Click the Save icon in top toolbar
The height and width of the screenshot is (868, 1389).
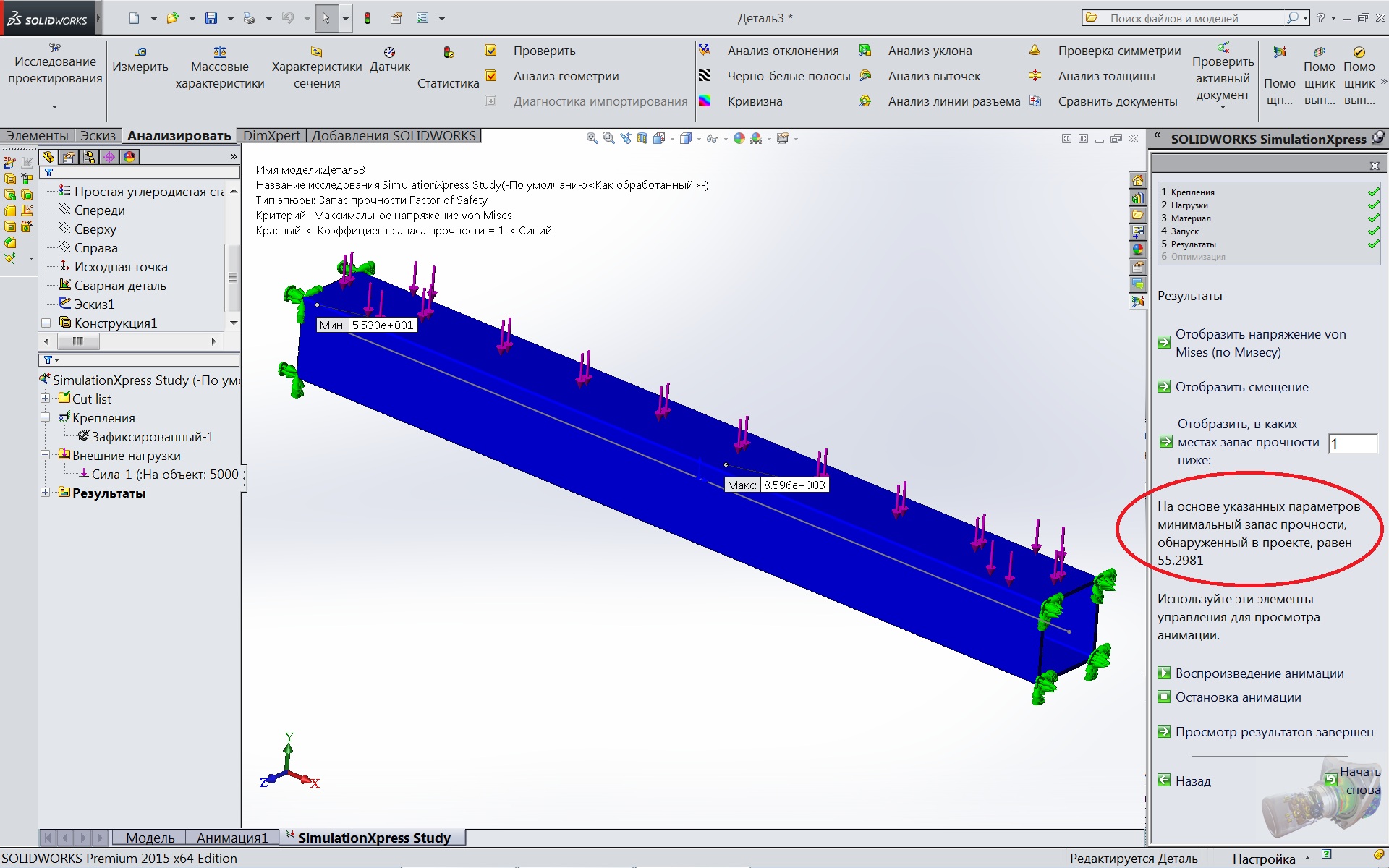click(x=211, y=18)
